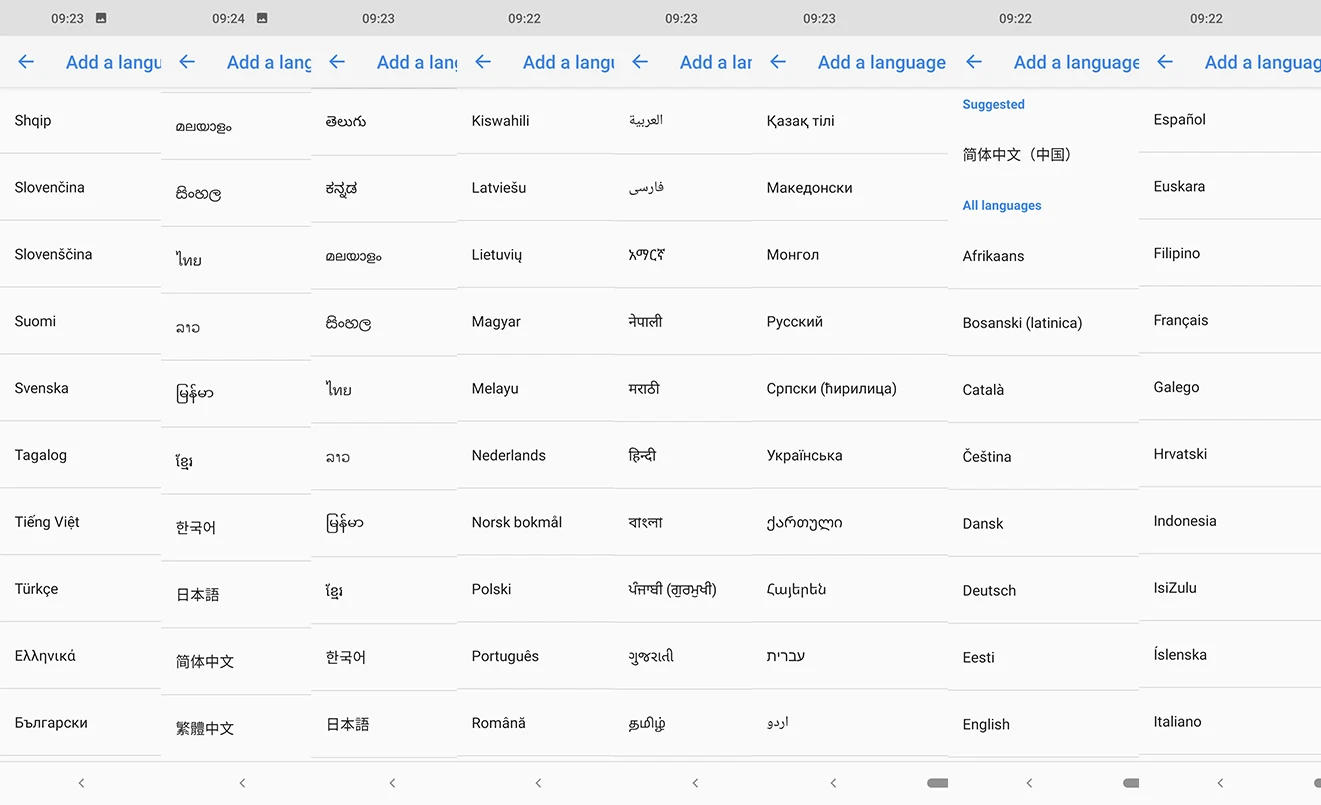Select Shqip from the language list
The width and height of the screenshot is (1321, 805).
(x=80, y=121)
